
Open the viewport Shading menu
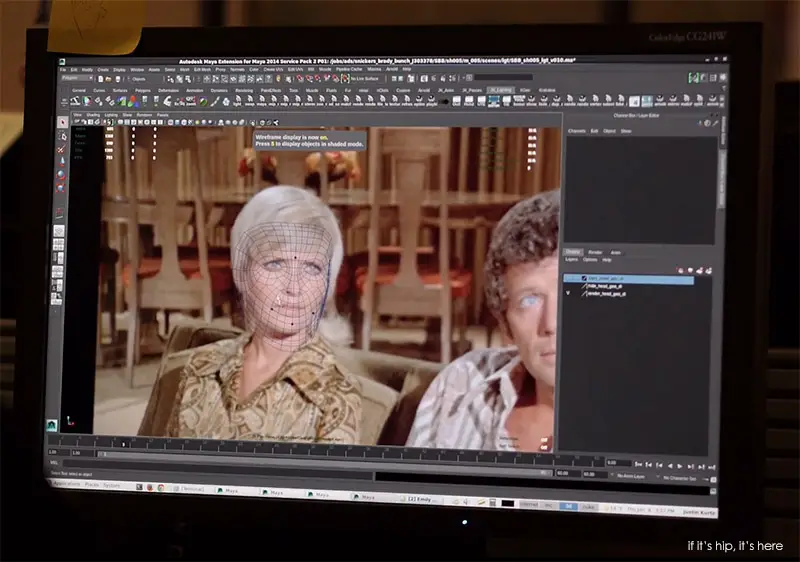click(93, 115)
